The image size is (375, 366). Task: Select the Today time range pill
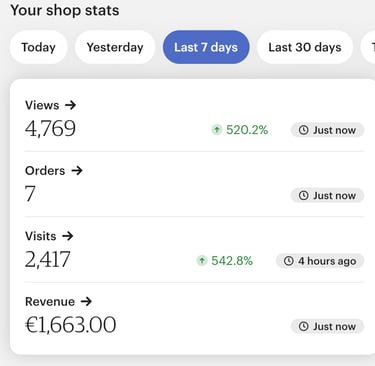[x=39, y=47]
